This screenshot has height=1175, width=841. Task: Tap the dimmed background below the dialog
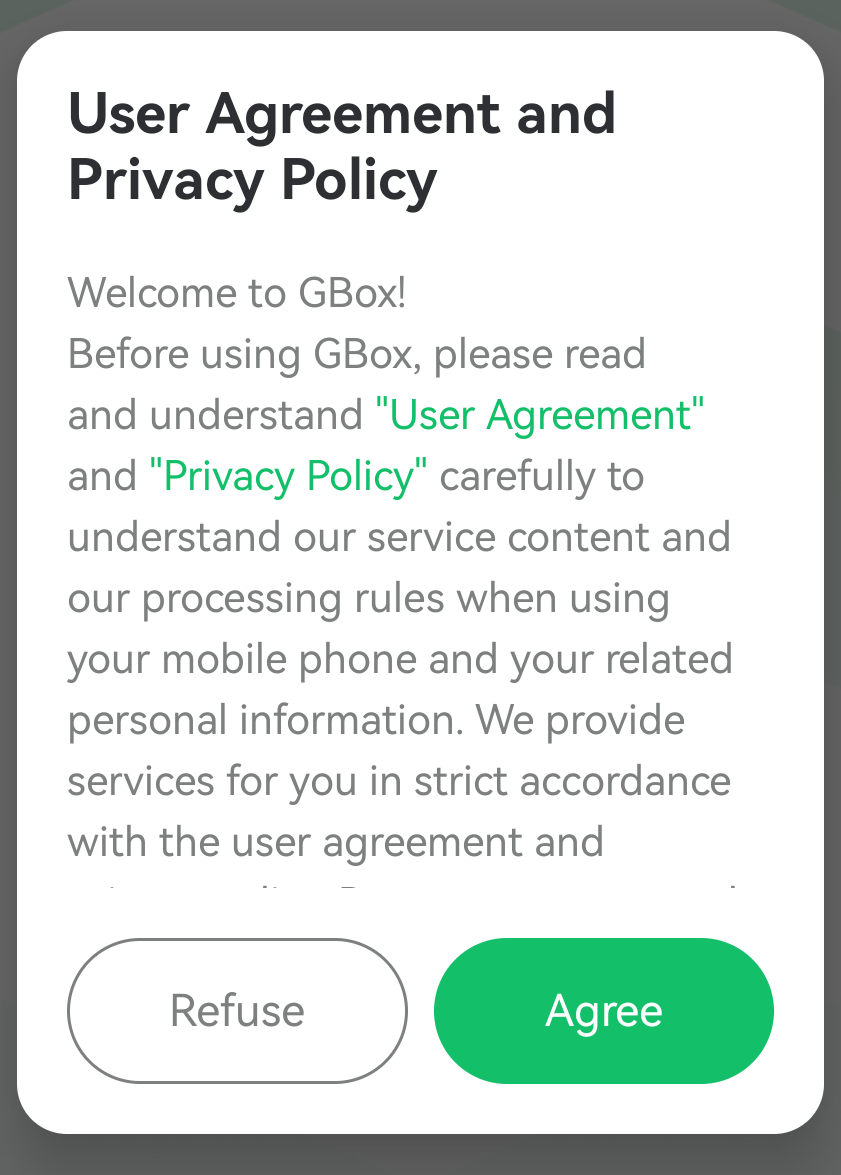click(x=420, y=1155)
